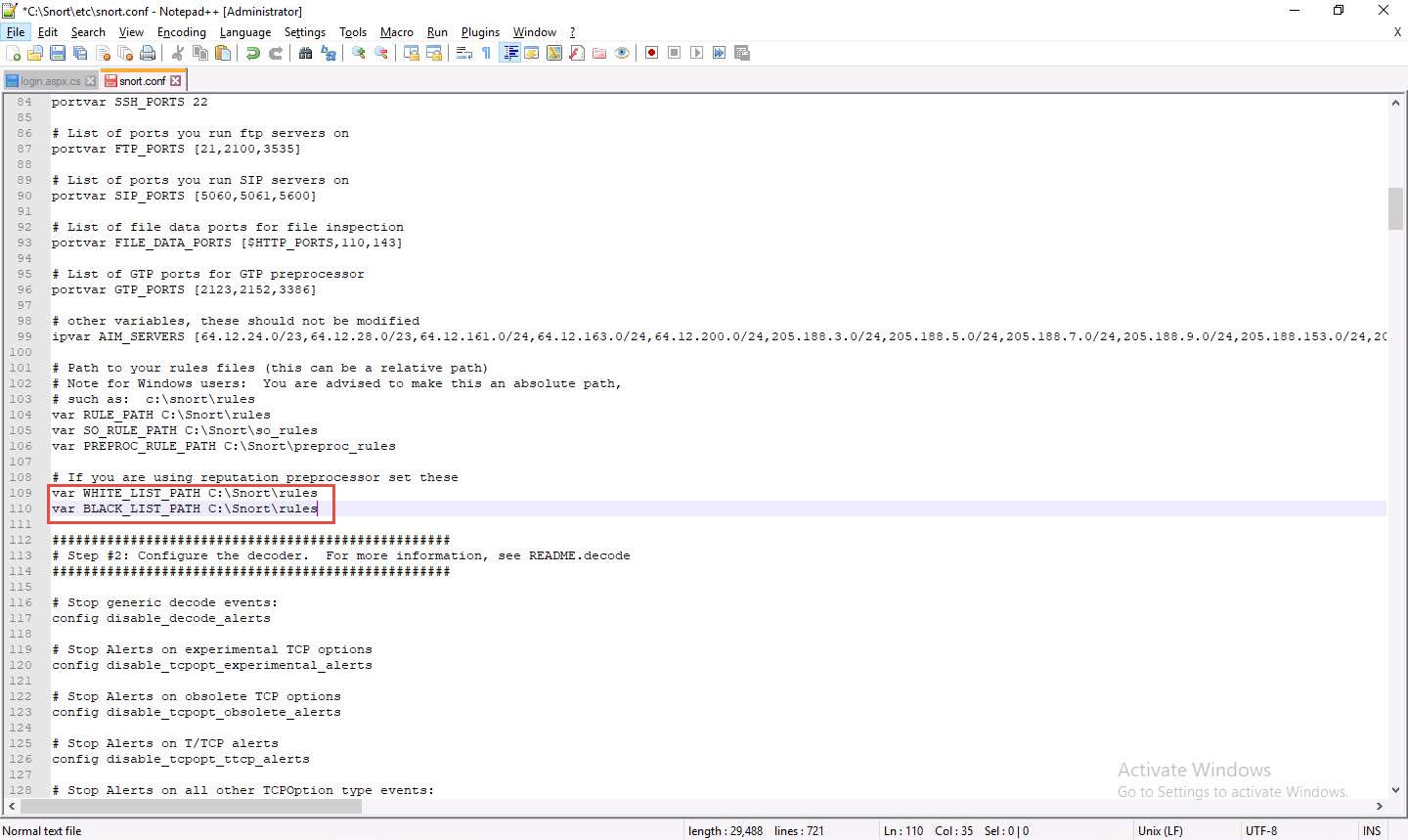This screenshot has width=1408, height=840.
Task: Click the Zoom In toolbar icon
Action: coord(359,53)
